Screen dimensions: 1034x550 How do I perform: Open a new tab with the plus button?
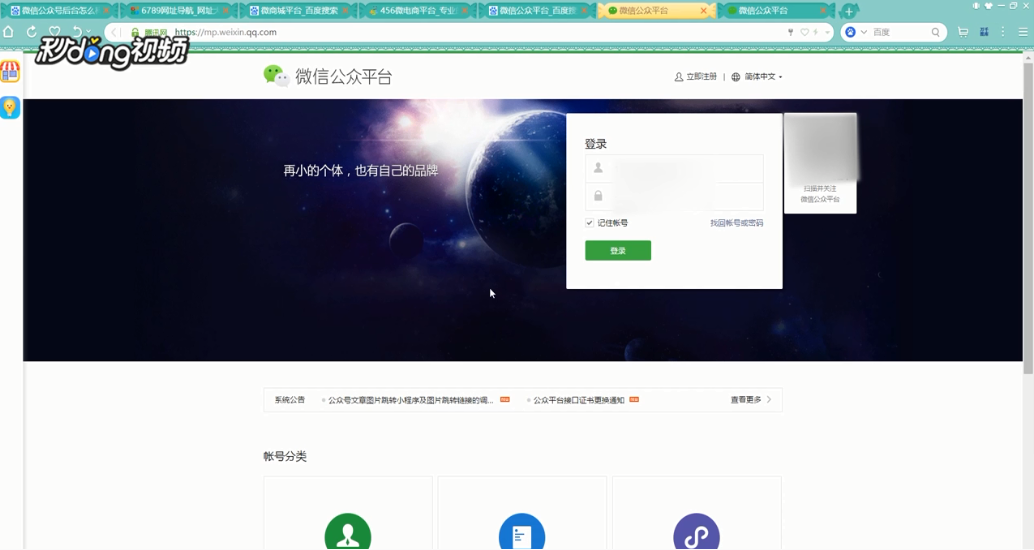(x=849, y=11)
